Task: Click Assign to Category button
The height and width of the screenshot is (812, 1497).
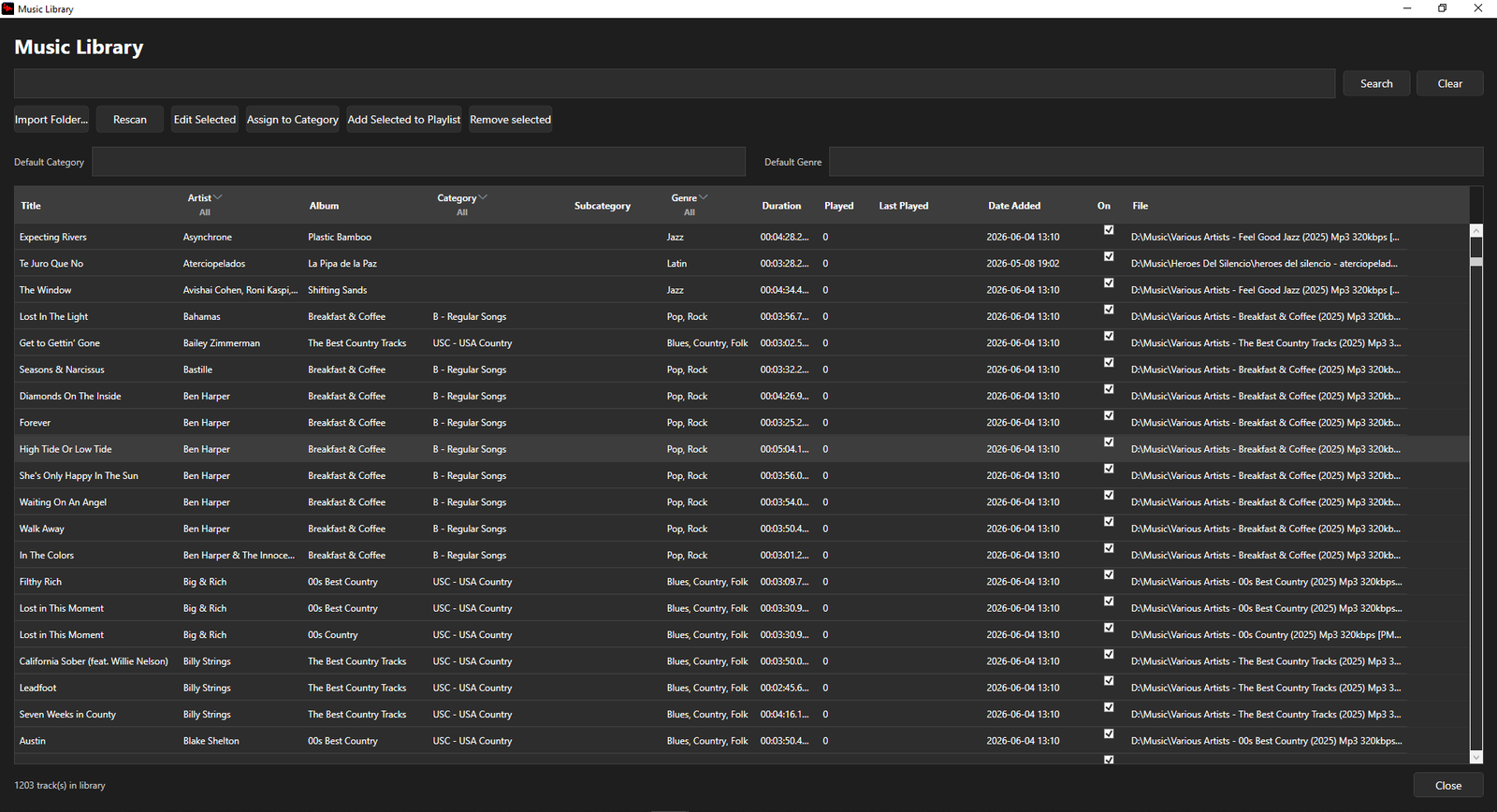Action: [293, 120]
